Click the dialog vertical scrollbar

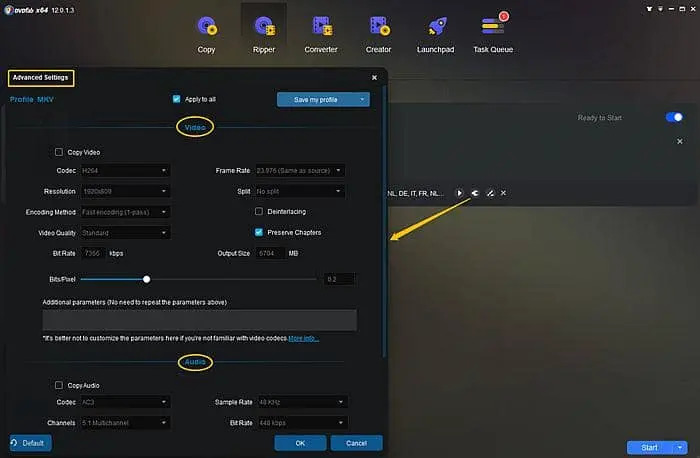(384, 221)
